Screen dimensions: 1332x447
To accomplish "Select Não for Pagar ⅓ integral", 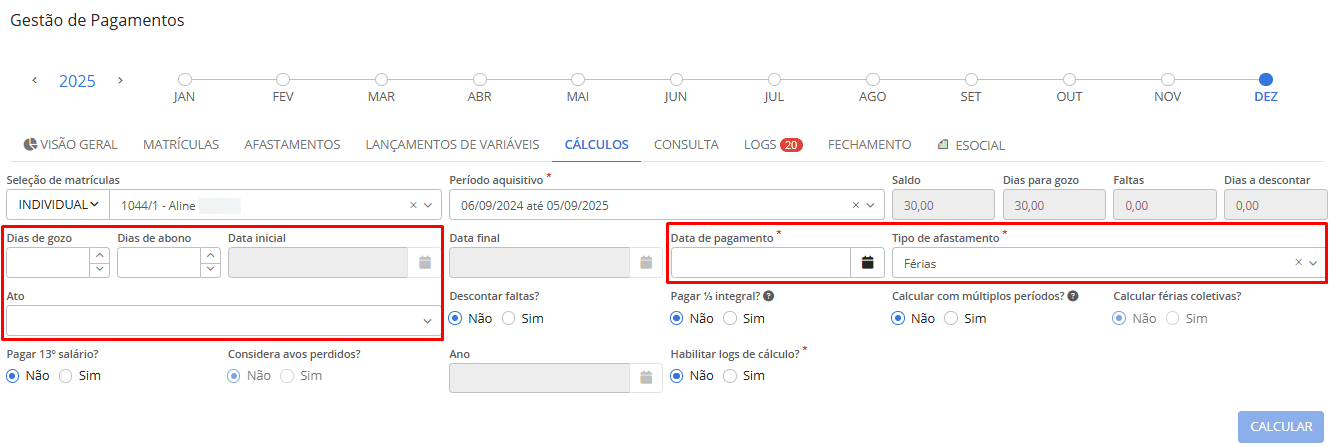I will tap(678, 318).
